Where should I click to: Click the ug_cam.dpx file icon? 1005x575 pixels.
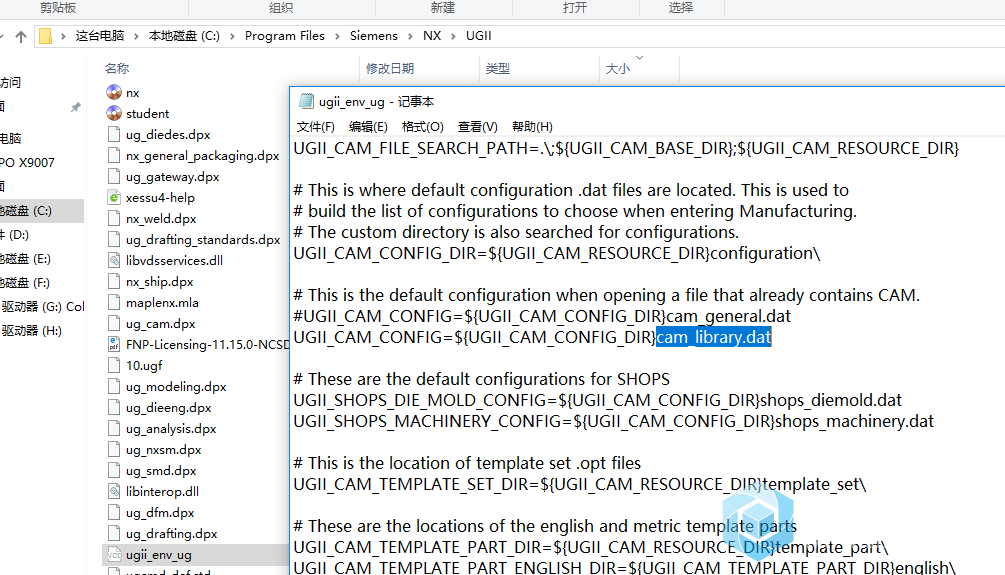[x=114, y=324]
